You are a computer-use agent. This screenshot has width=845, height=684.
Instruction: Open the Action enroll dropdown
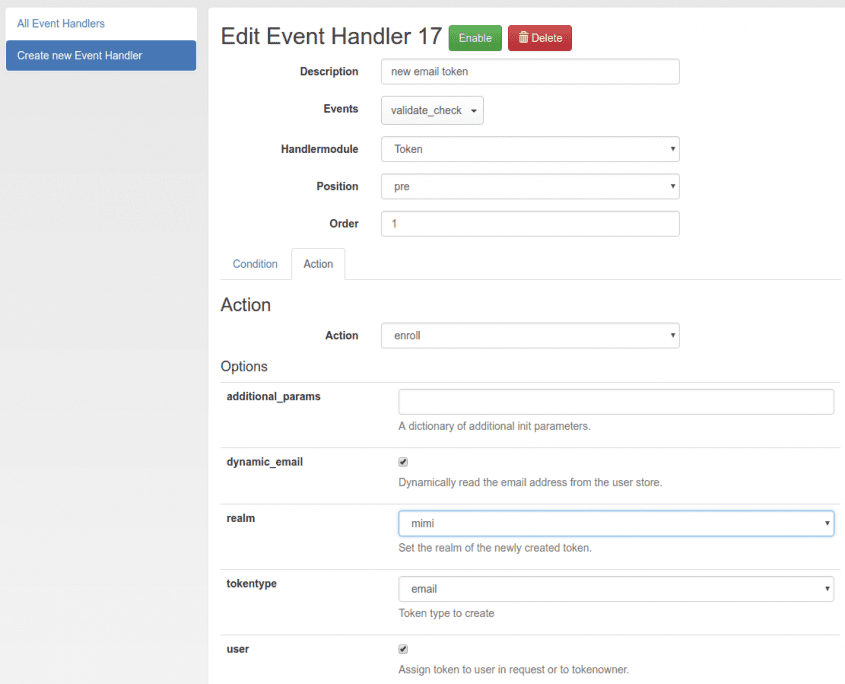[x=530, y=335]
